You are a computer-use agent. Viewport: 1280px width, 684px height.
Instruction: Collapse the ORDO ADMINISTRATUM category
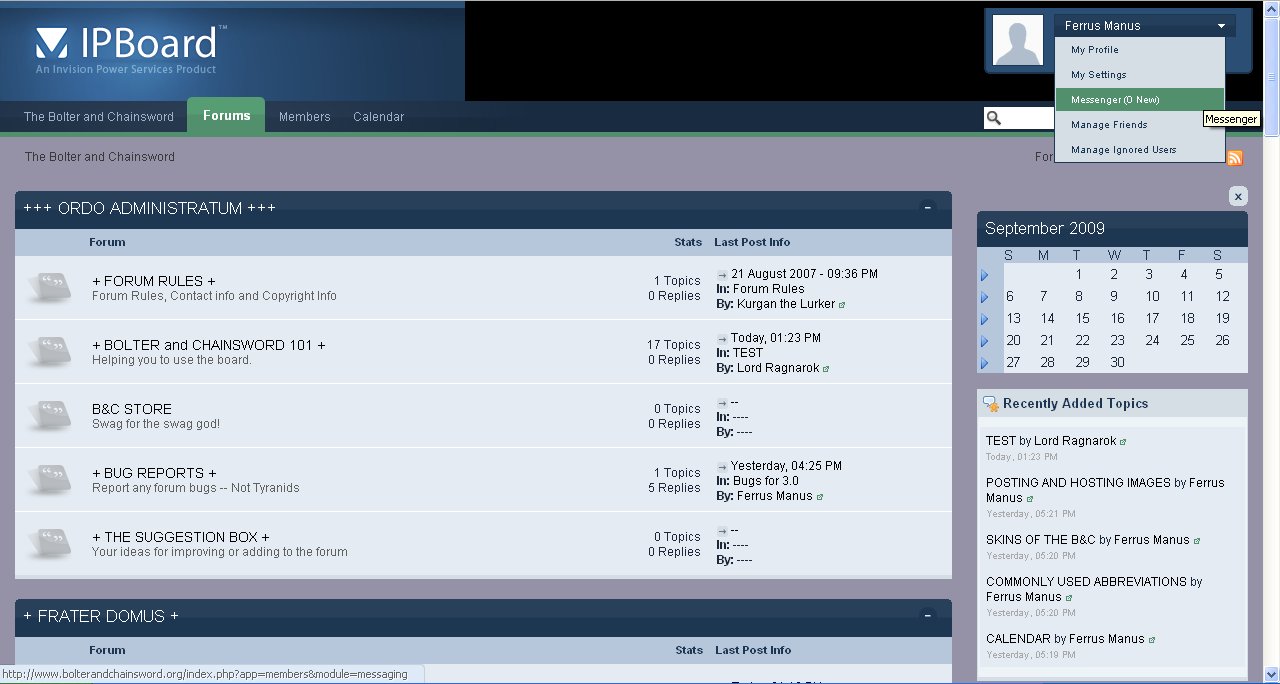(927, 208)
